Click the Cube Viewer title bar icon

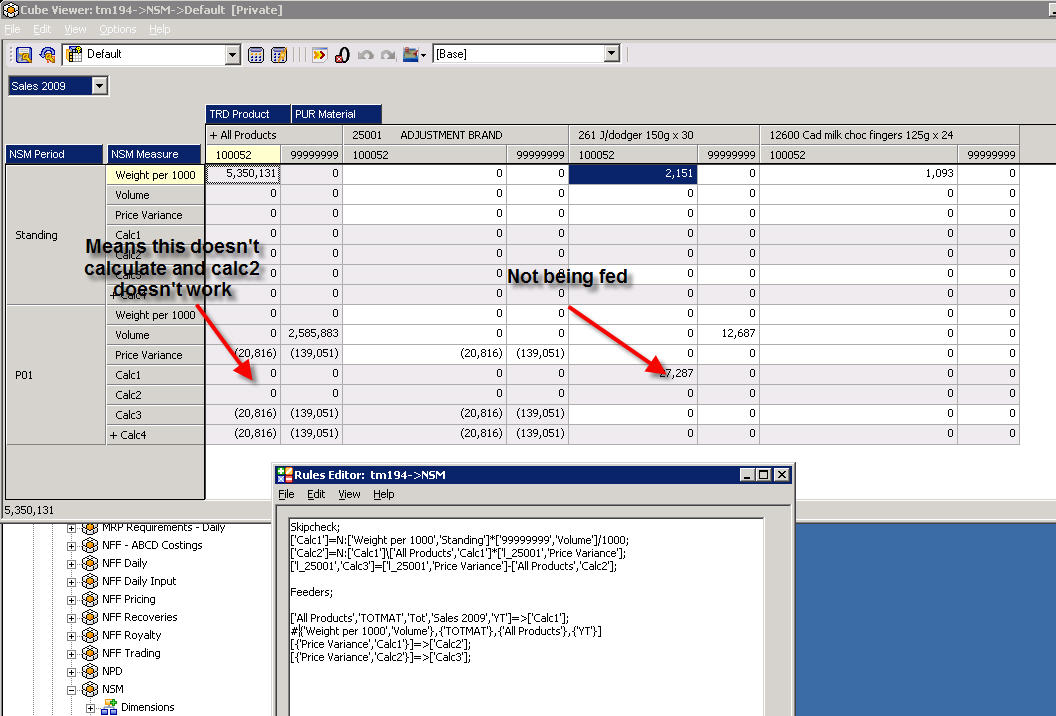point(10,9)
